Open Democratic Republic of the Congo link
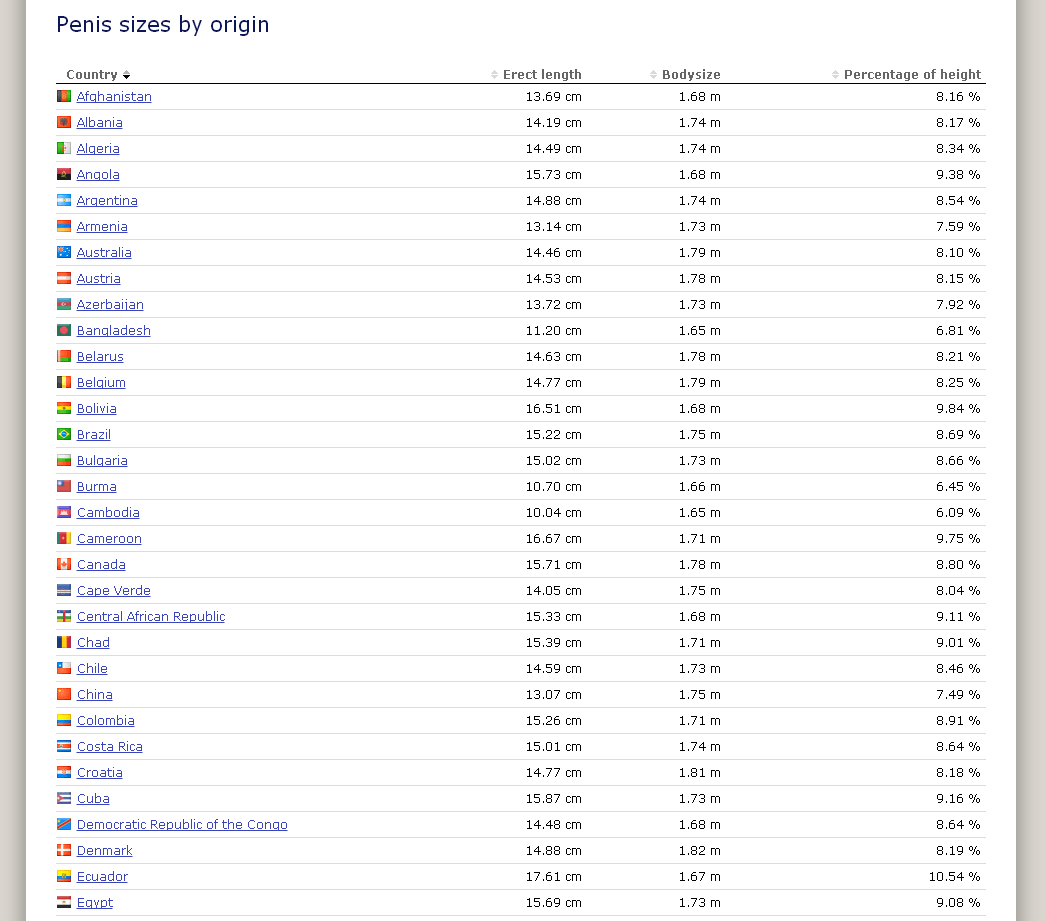The width and height of the screenshot is (1045, 921). 182,825
